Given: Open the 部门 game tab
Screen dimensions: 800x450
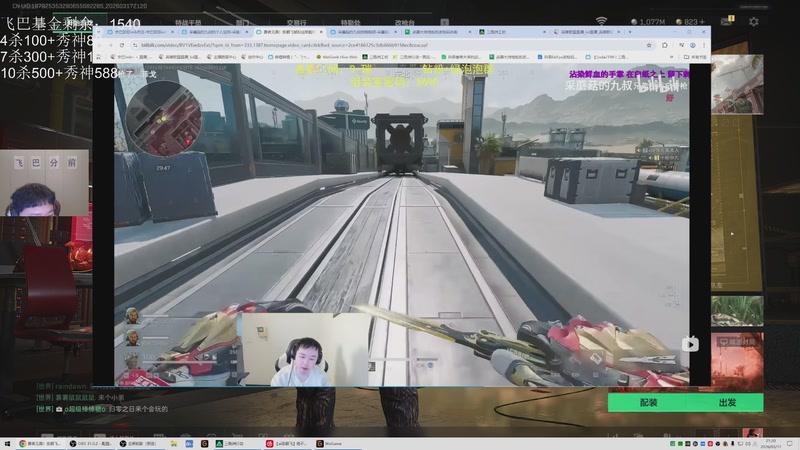Looking at the screenshot, I should tap(242, 23).
